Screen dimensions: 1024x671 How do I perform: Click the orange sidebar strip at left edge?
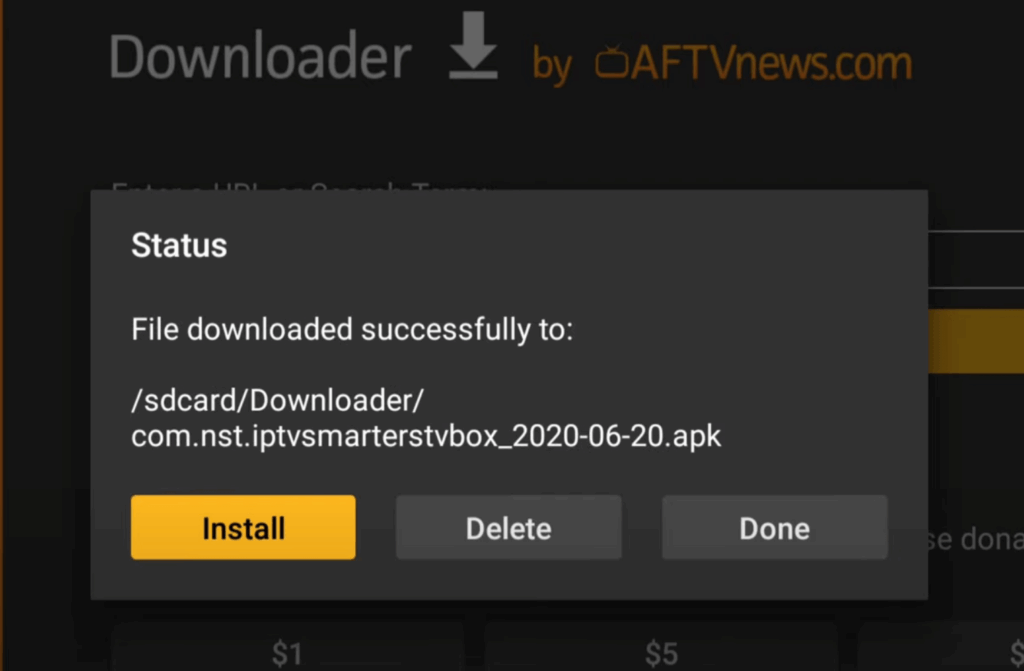[2, 335]
